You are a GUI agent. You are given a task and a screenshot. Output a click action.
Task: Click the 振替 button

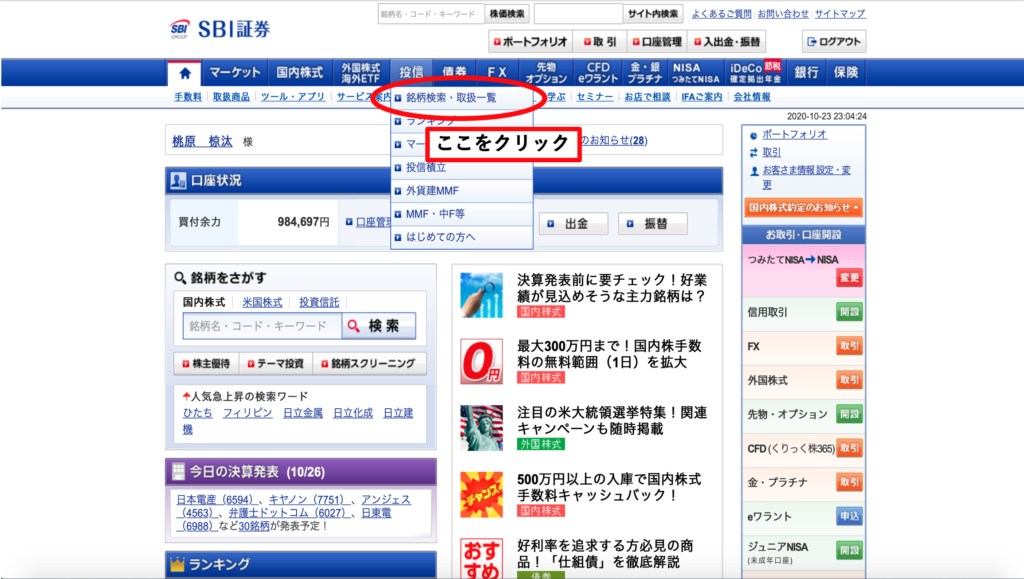tap(652, 224)
